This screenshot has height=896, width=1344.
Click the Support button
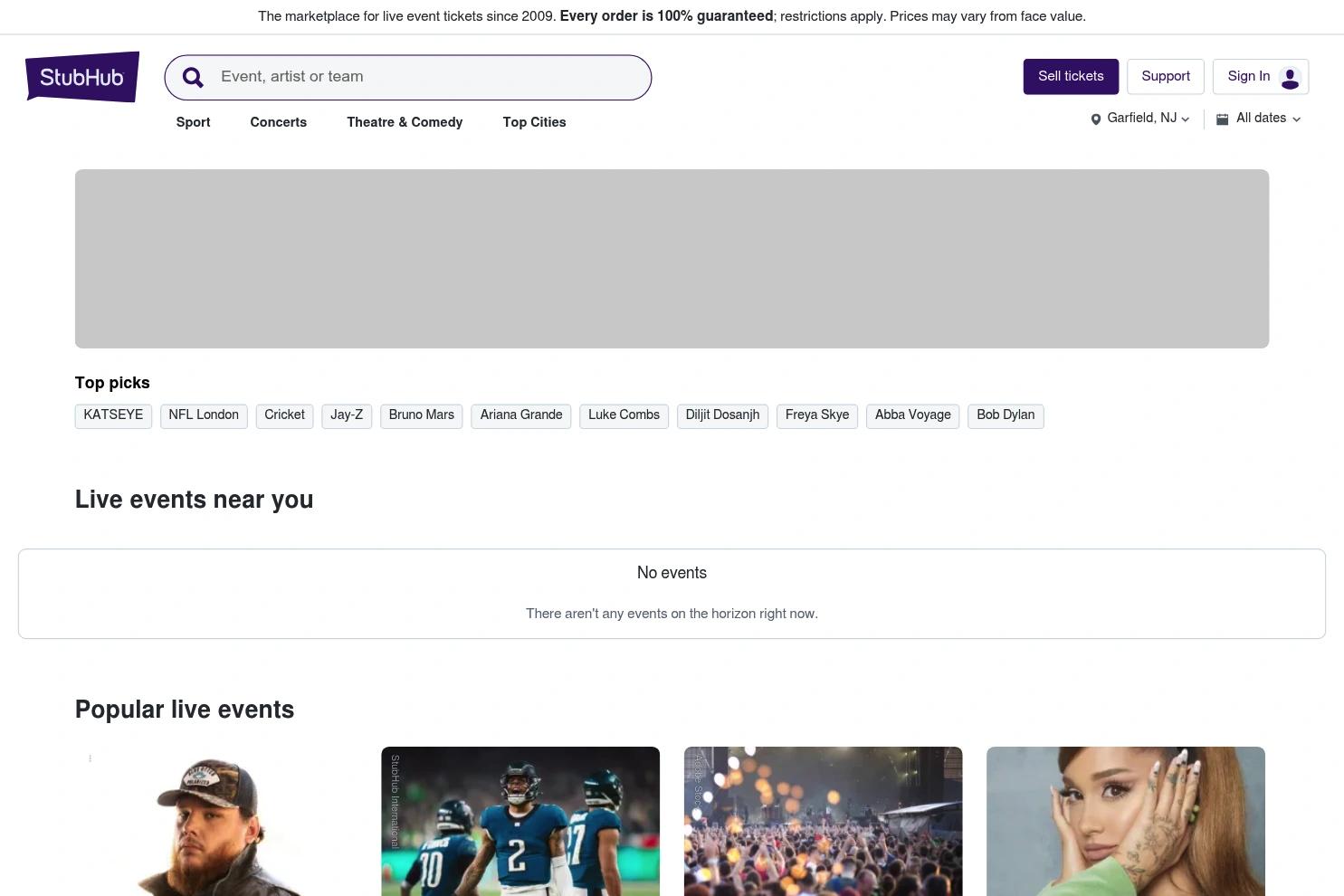point(1166,77)
